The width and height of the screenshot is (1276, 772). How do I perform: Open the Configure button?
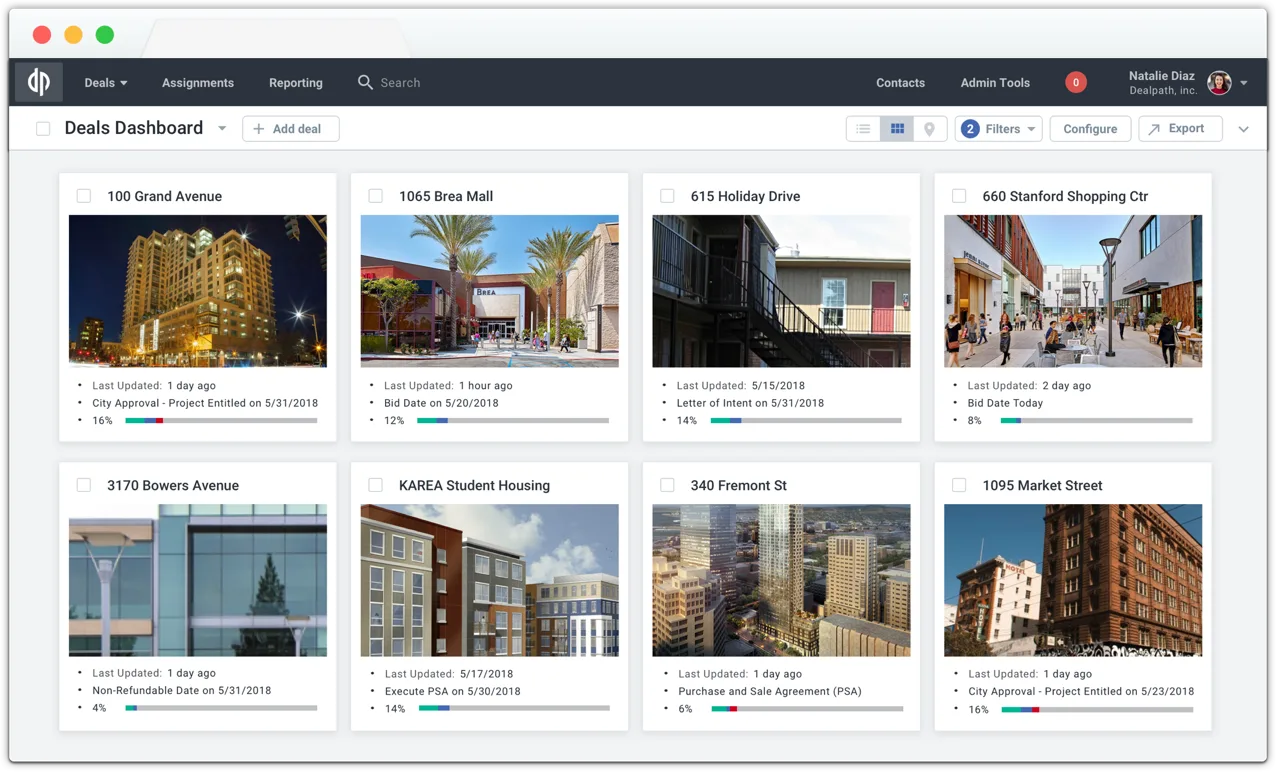(x=1089, y=128)
